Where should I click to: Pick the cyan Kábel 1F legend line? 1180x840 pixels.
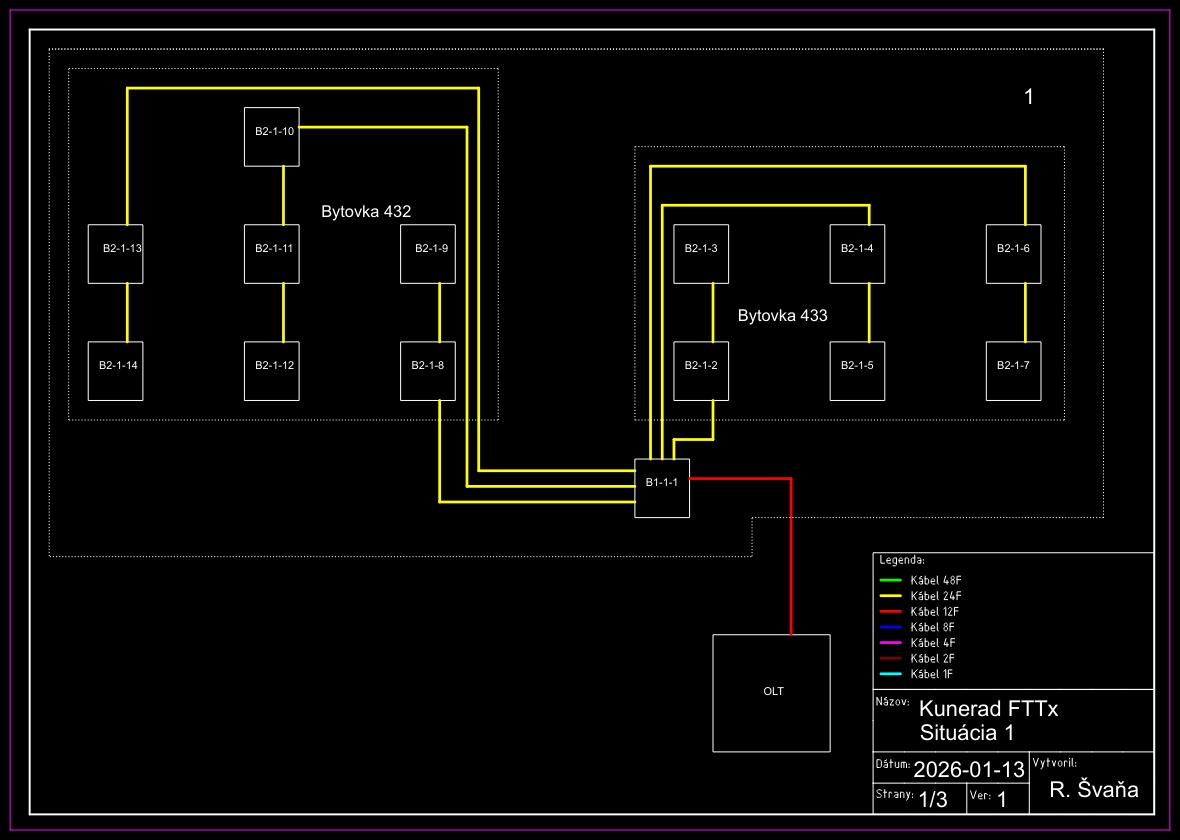coord(890,675)
